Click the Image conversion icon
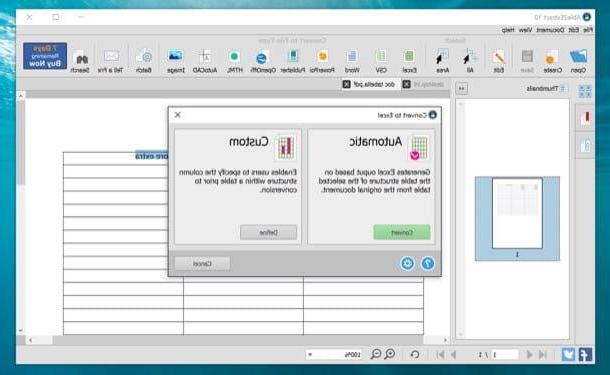Screen dimensions: 610x375 (x=175, y=56)
